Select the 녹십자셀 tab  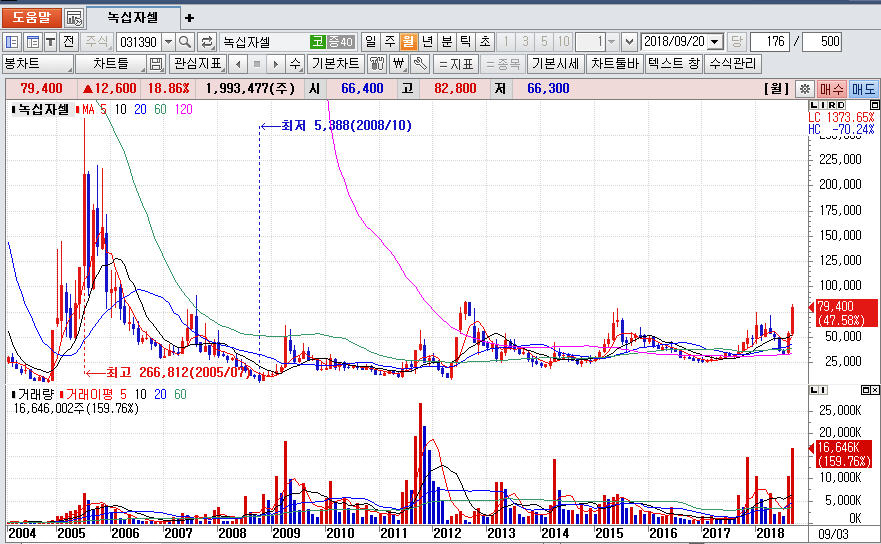click(x=132, y=18)
